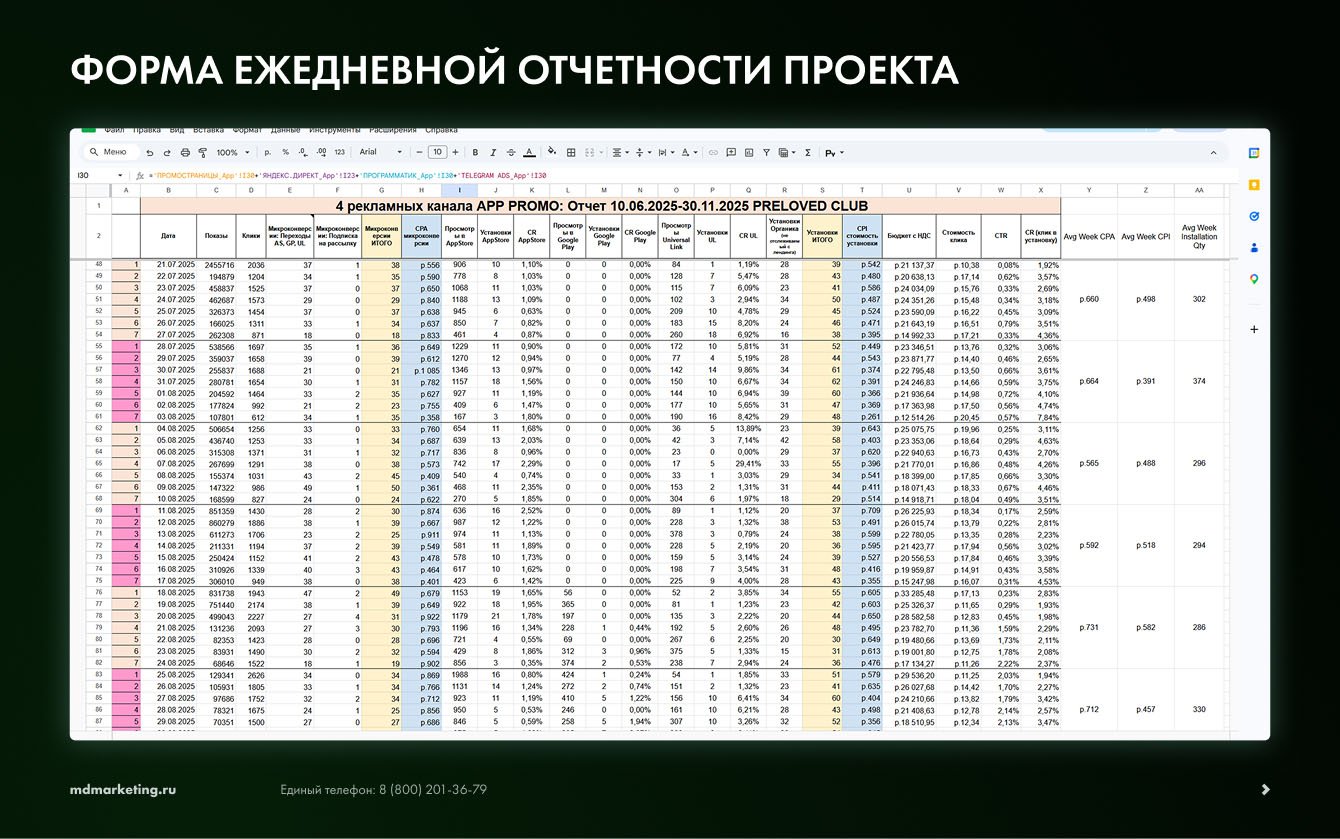Redo the last undone action
The image size is (1340, 839).
pyautogui.click(x=167, y=153)
